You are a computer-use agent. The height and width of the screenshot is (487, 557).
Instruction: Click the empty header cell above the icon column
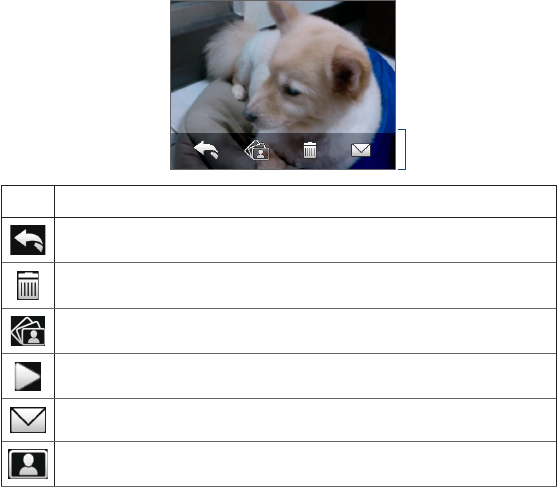28,201
